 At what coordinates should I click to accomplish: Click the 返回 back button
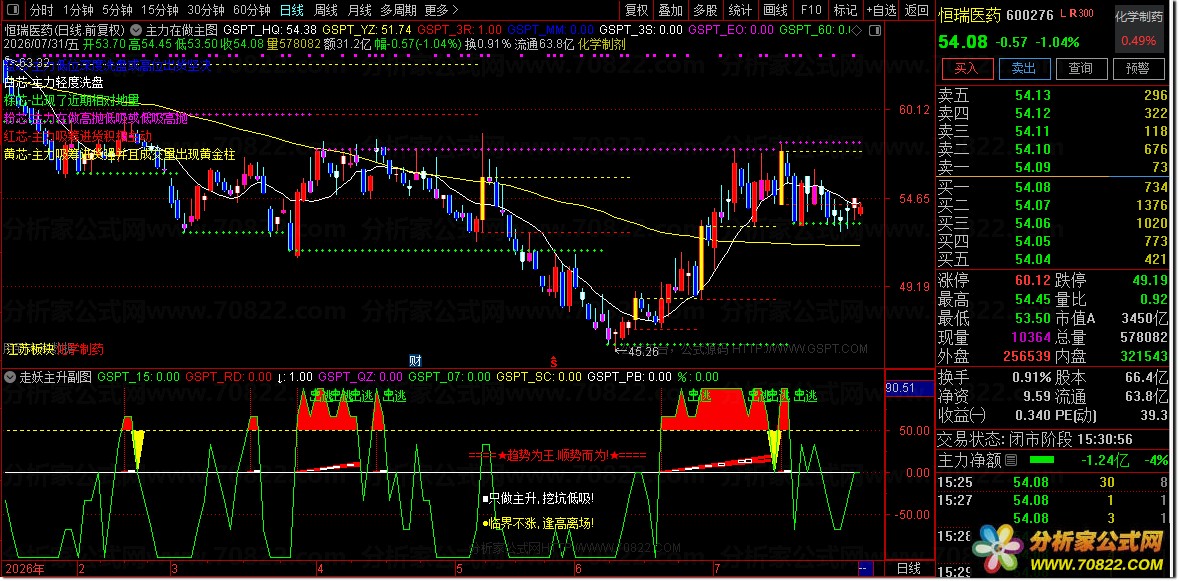tap(917, 11)
